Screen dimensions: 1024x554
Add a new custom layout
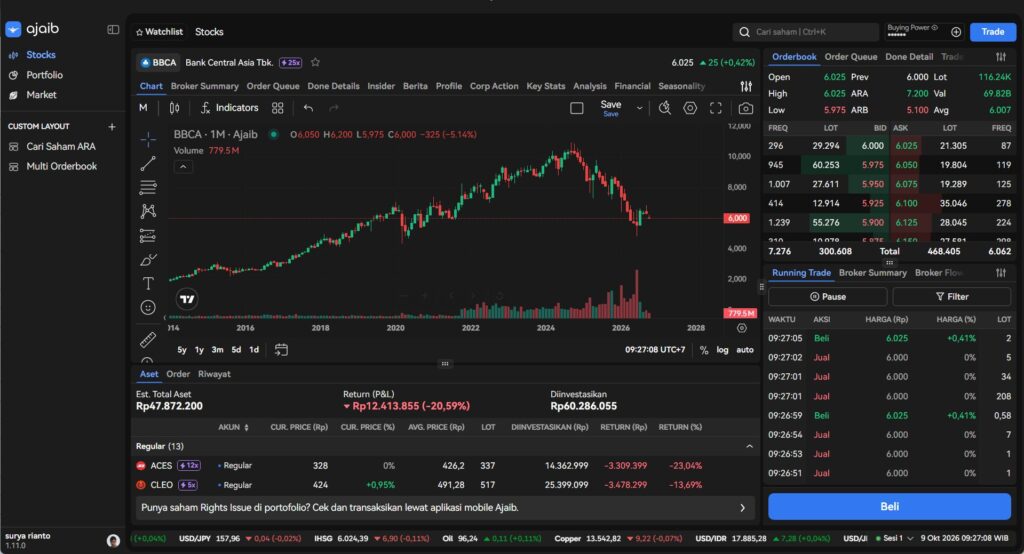tap(112, 127)
